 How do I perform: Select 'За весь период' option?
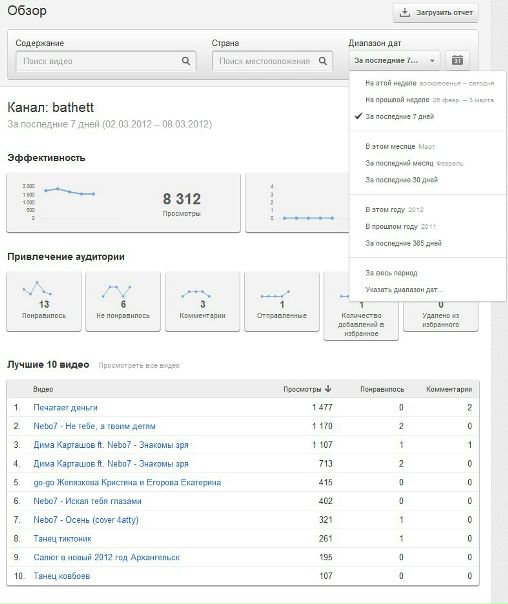tap(391, 273)
